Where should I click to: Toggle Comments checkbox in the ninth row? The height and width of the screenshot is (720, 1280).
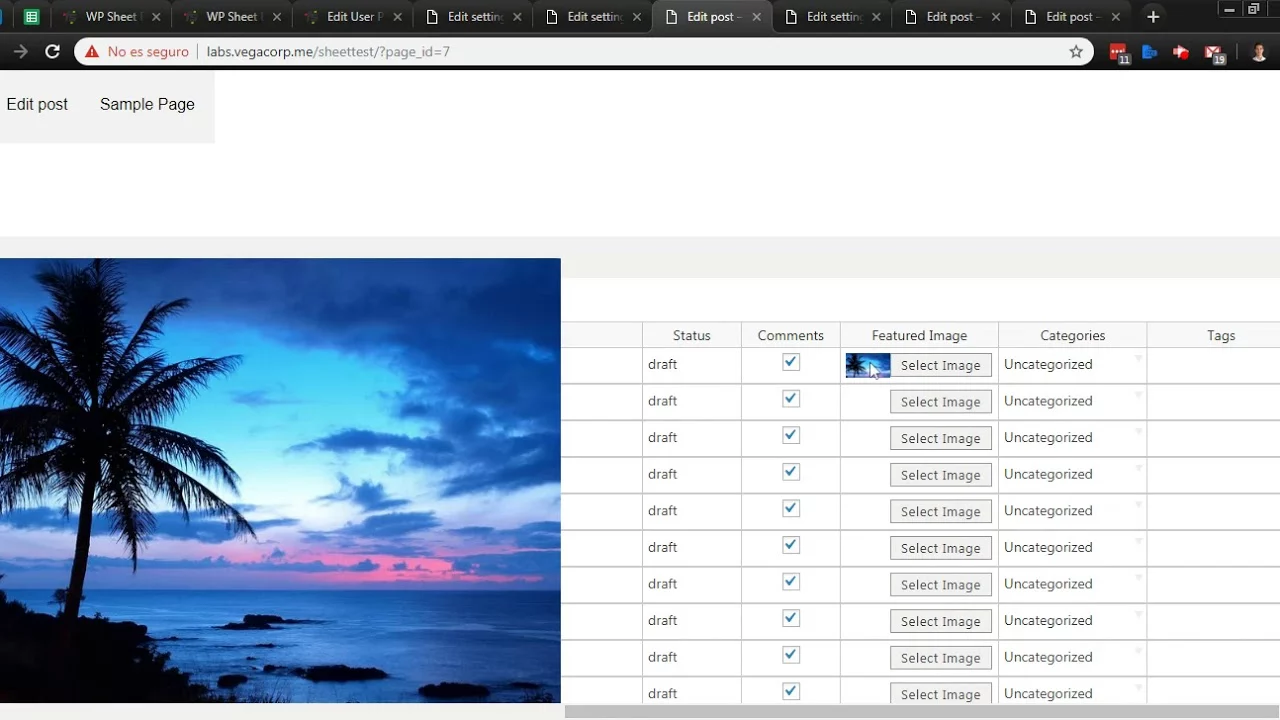791,655
